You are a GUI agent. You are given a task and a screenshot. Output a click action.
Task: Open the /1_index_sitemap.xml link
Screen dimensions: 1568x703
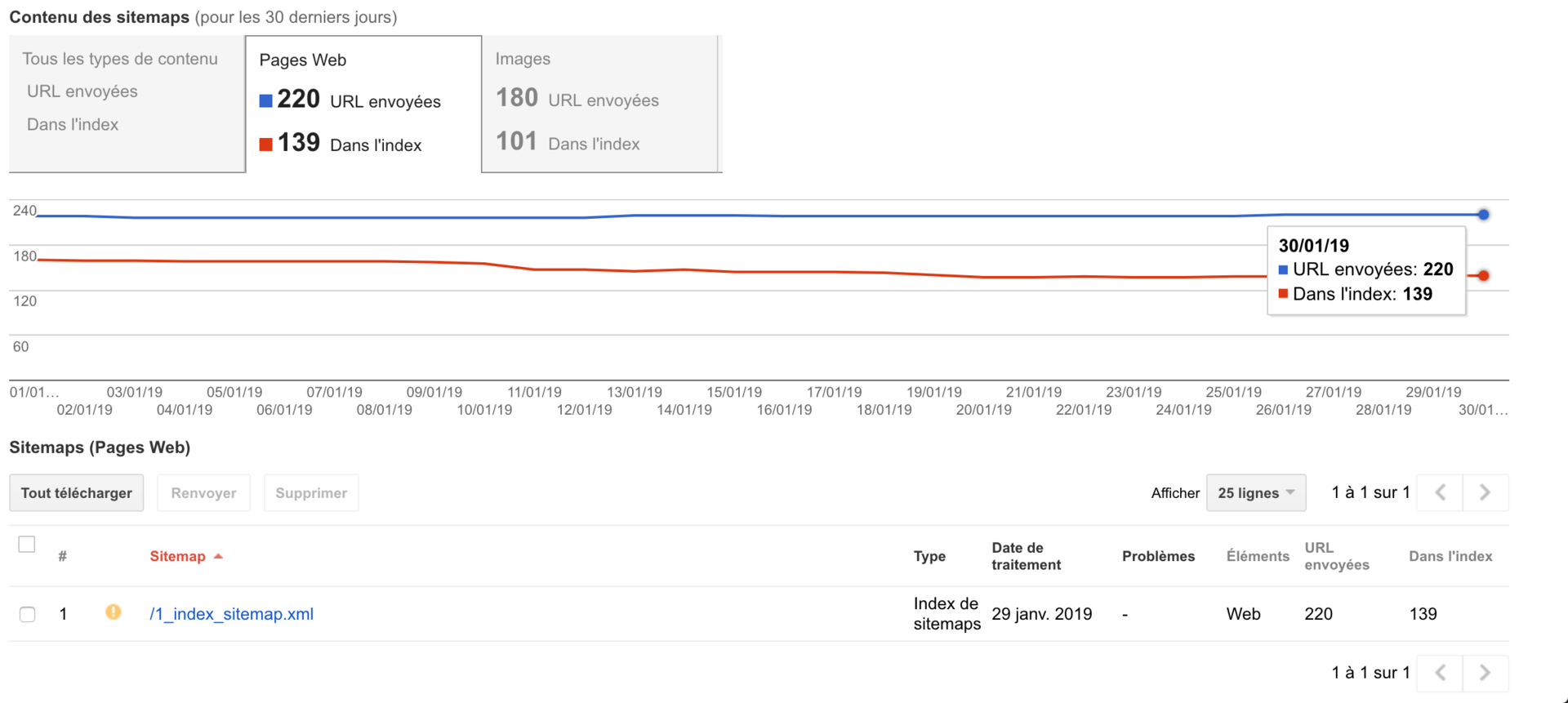[231, 614]
